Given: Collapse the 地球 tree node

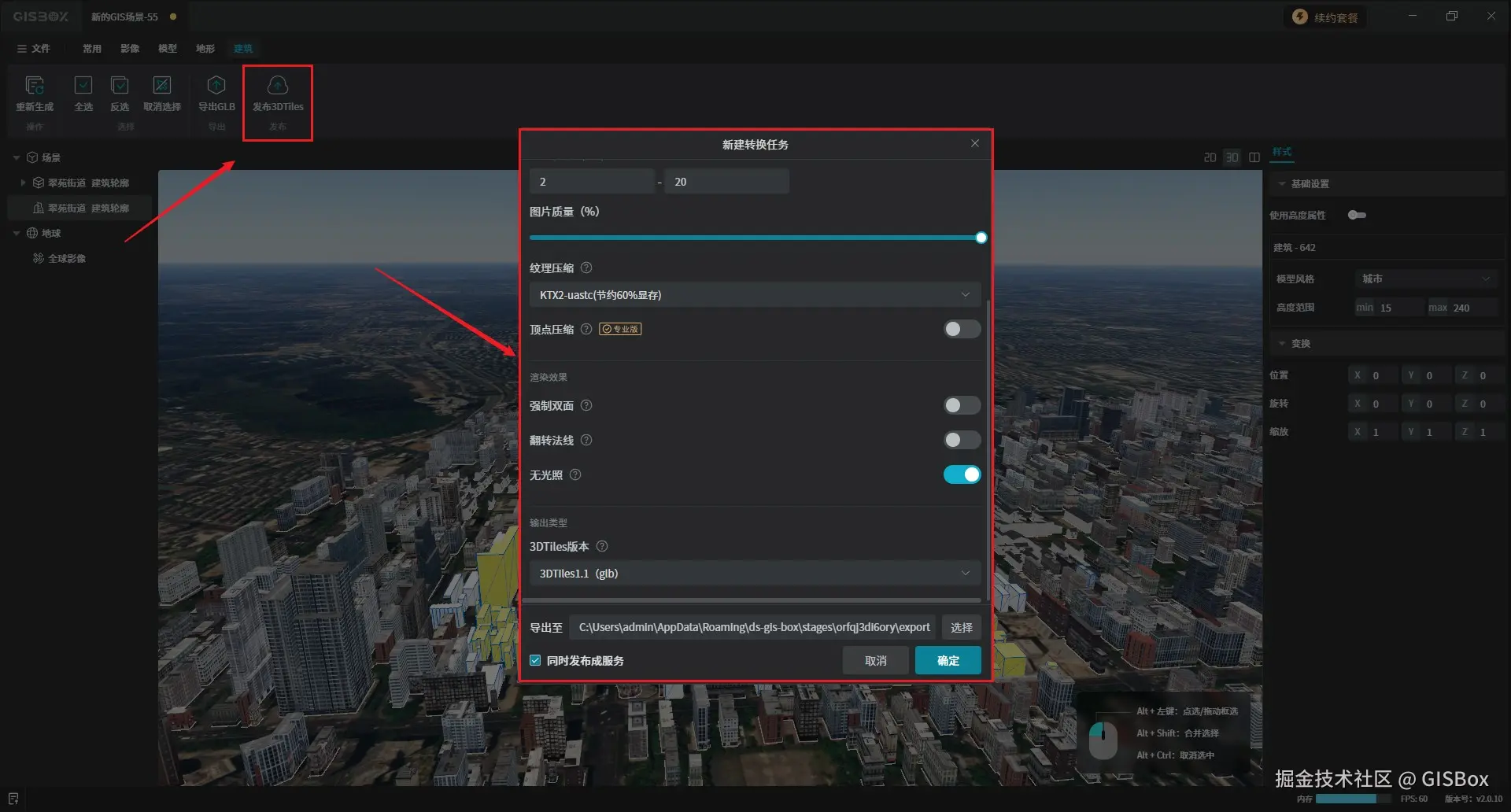Looking at the screenshot, I should [17, 234].
